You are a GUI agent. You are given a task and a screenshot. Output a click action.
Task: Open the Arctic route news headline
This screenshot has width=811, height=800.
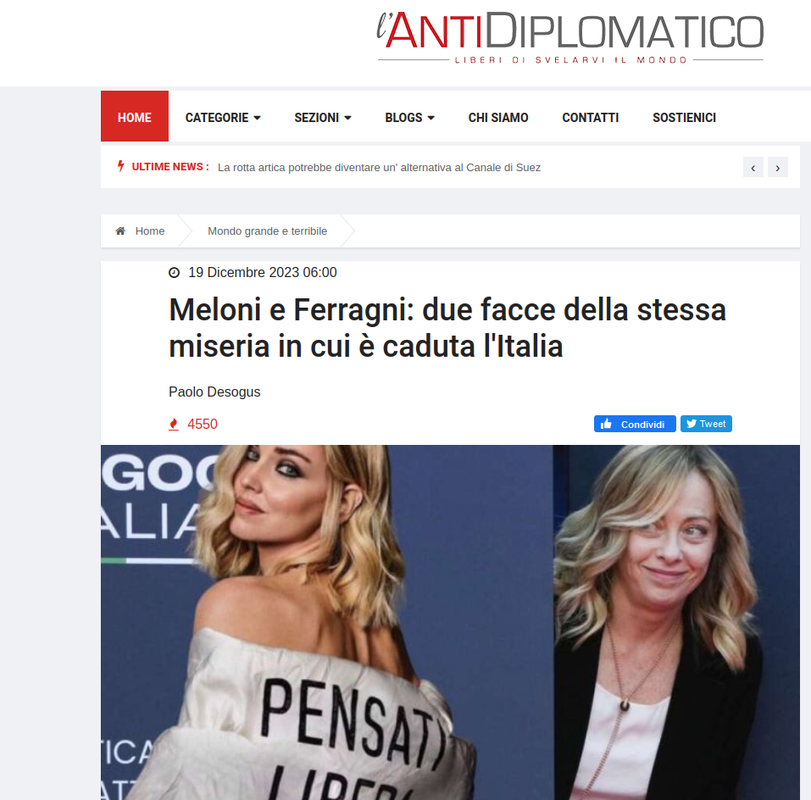coord(379,168)
